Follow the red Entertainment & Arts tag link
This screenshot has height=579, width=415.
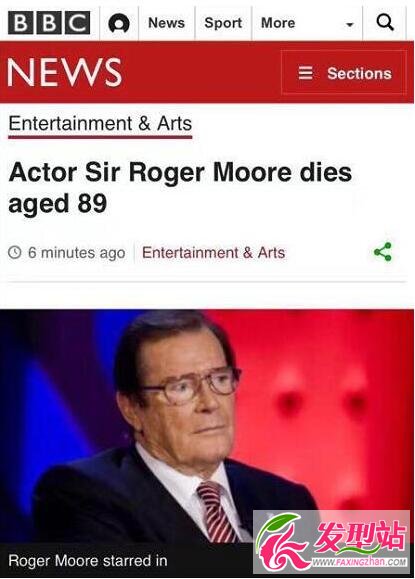point(213,253)
